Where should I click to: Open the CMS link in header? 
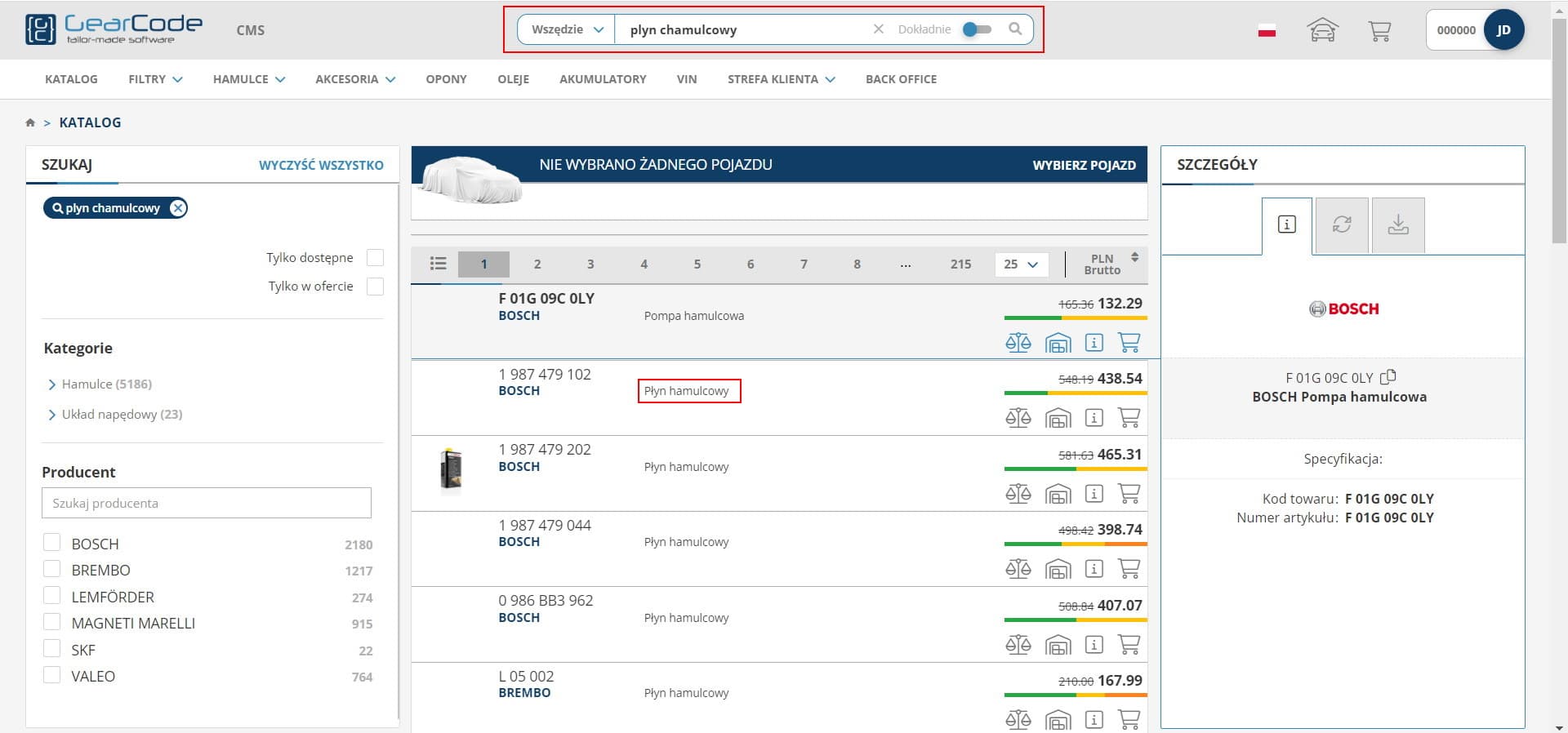click(x=251, y=30)
